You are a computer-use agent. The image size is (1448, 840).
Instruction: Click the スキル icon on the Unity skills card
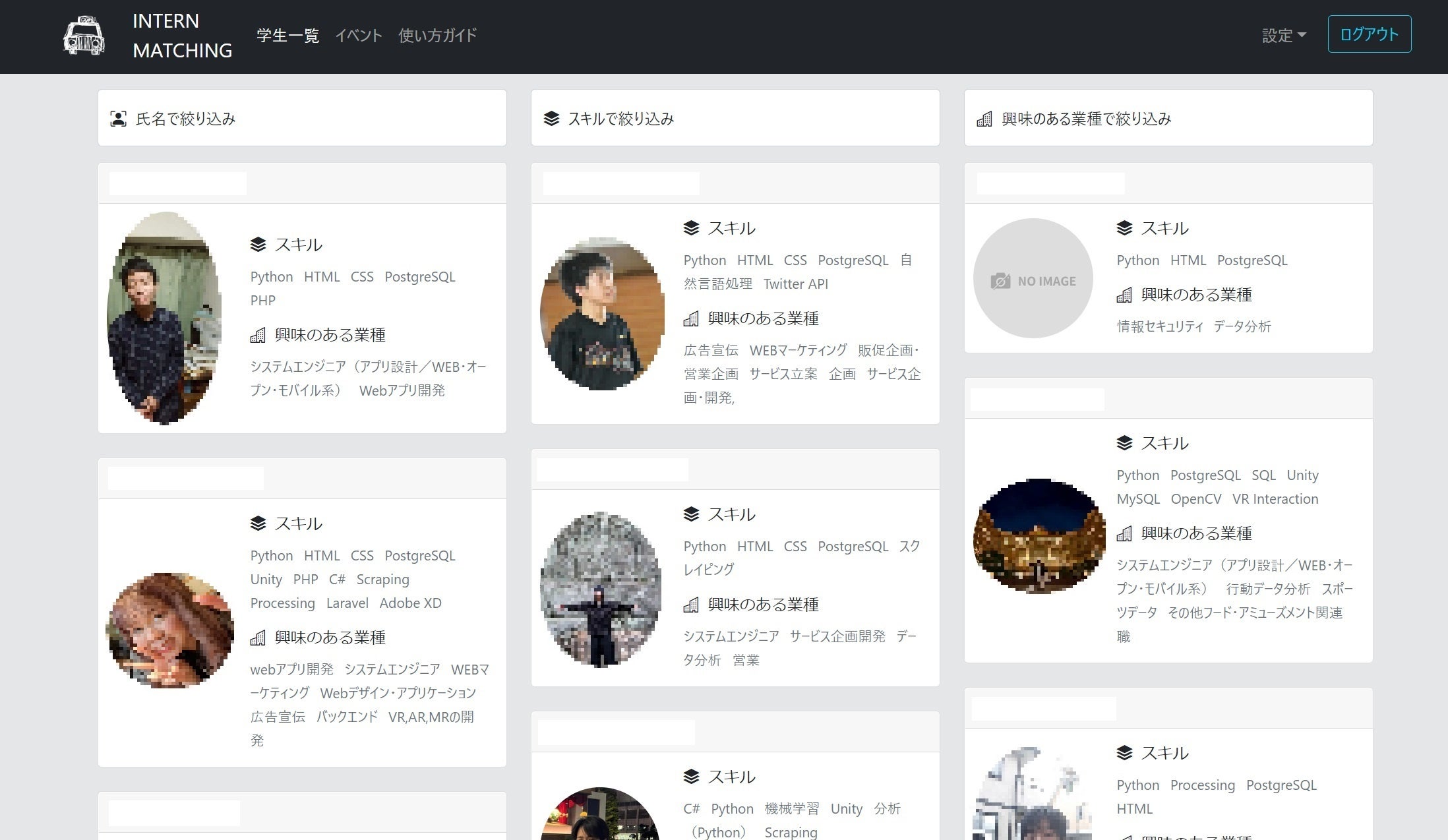click(x=257, y=523)
